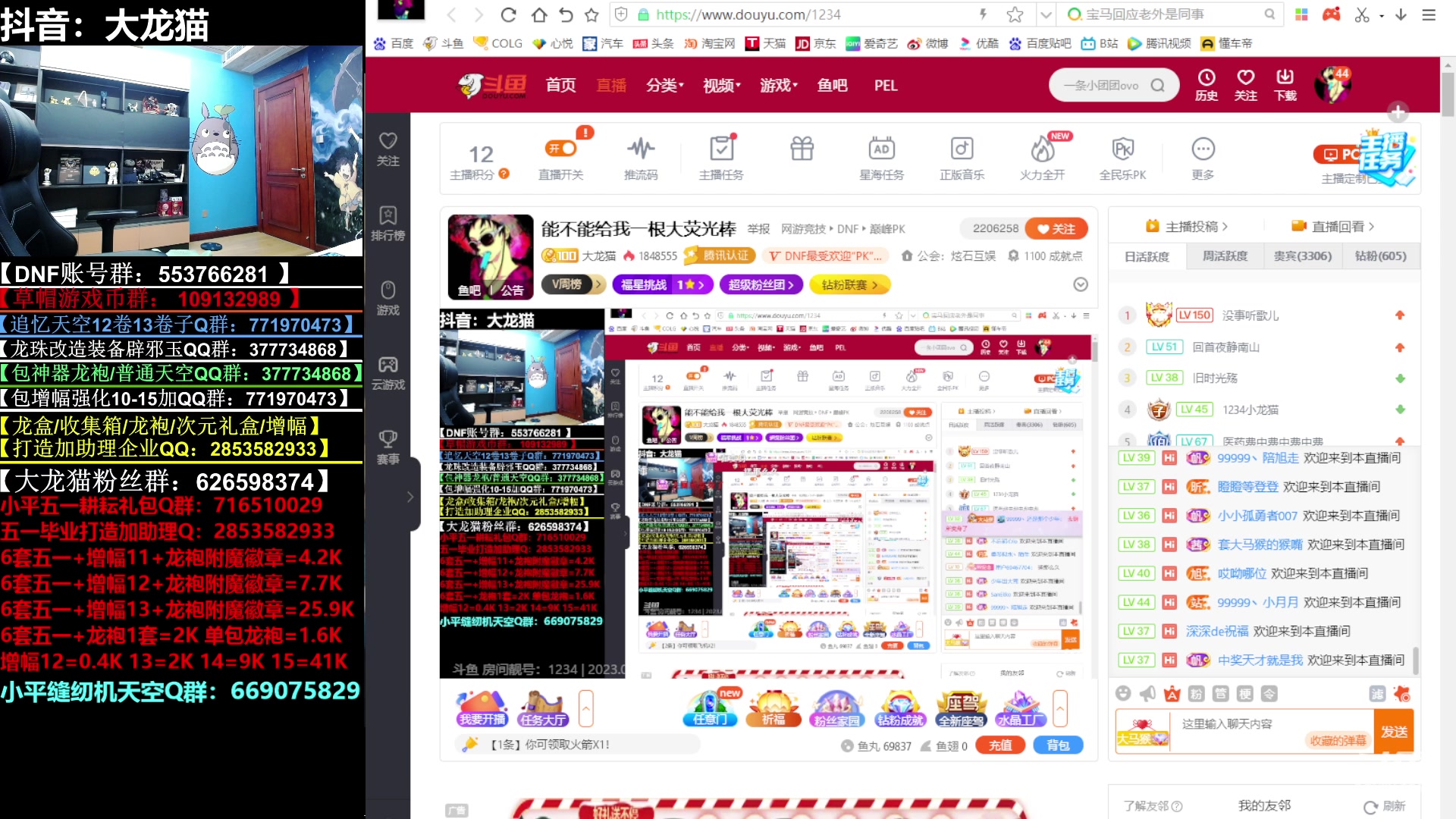This screenshot has height=819, width=1456.
Task: Open 赛事 trophy in left sidebar
Action: (388, 447)
